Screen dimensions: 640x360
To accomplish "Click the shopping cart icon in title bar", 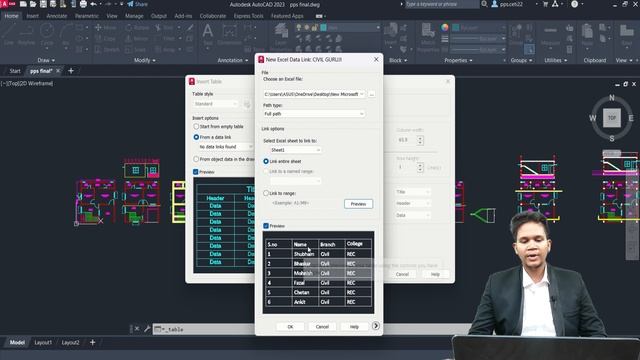I will click(545, 4).
